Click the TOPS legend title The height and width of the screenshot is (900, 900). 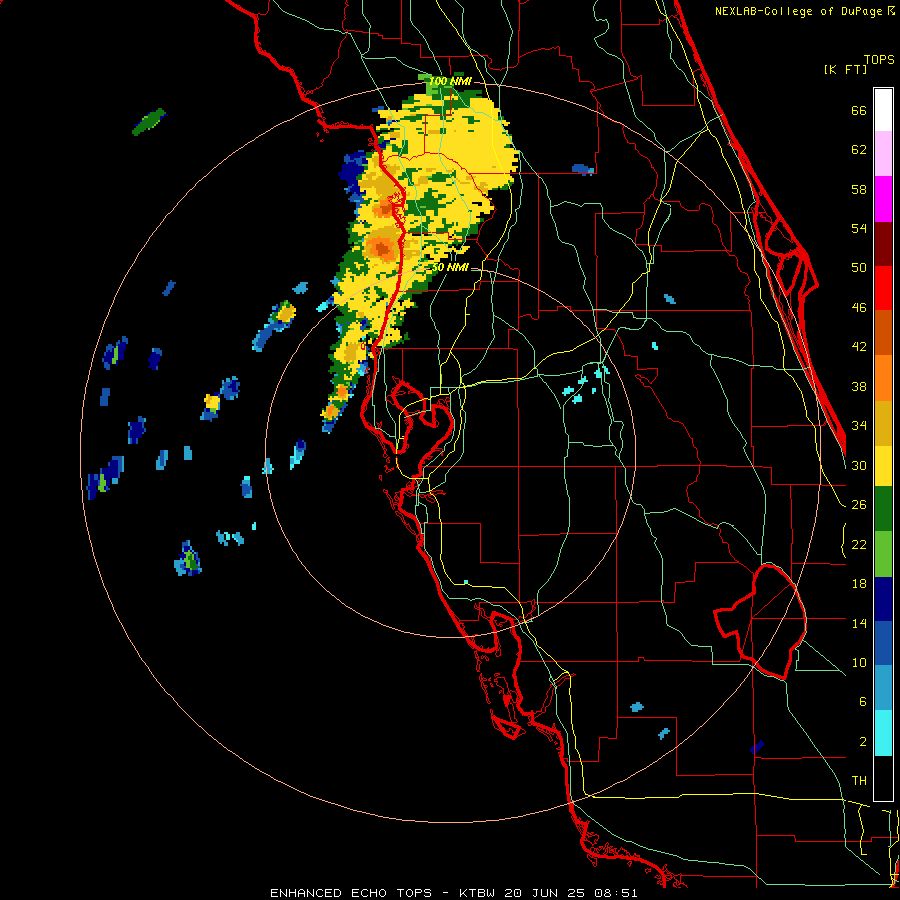[879, 59]
